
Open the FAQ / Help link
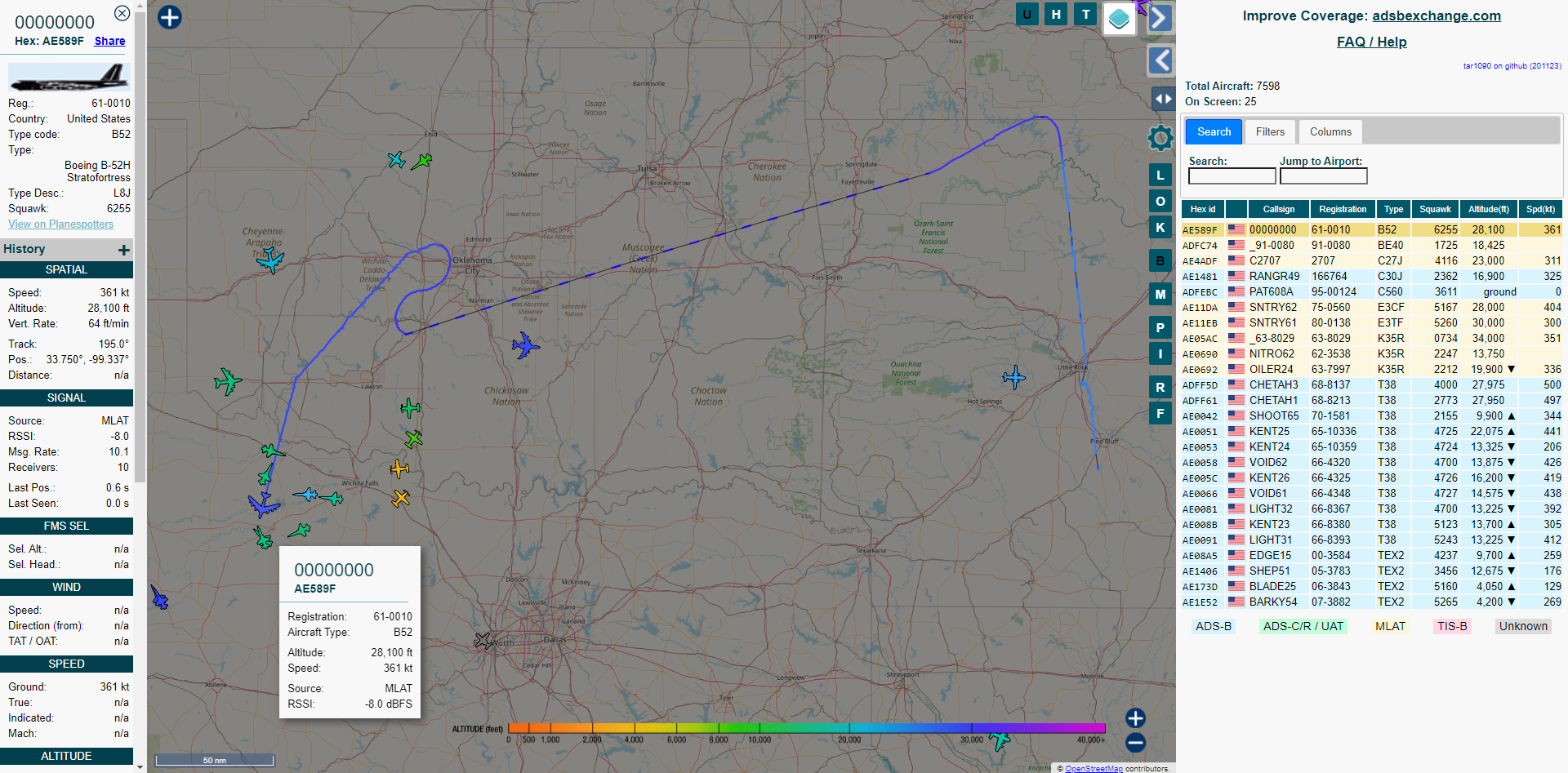[x=1371, y=42]
